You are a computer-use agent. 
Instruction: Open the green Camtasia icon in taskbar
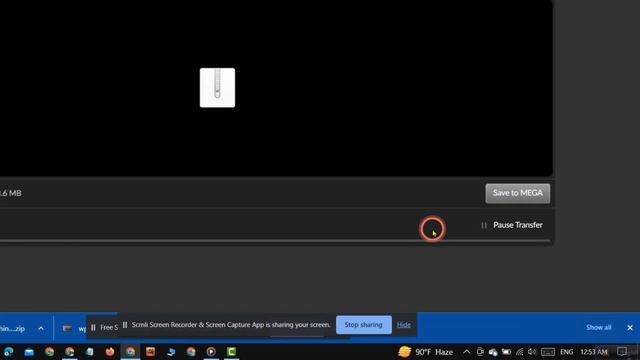[231, 351]
